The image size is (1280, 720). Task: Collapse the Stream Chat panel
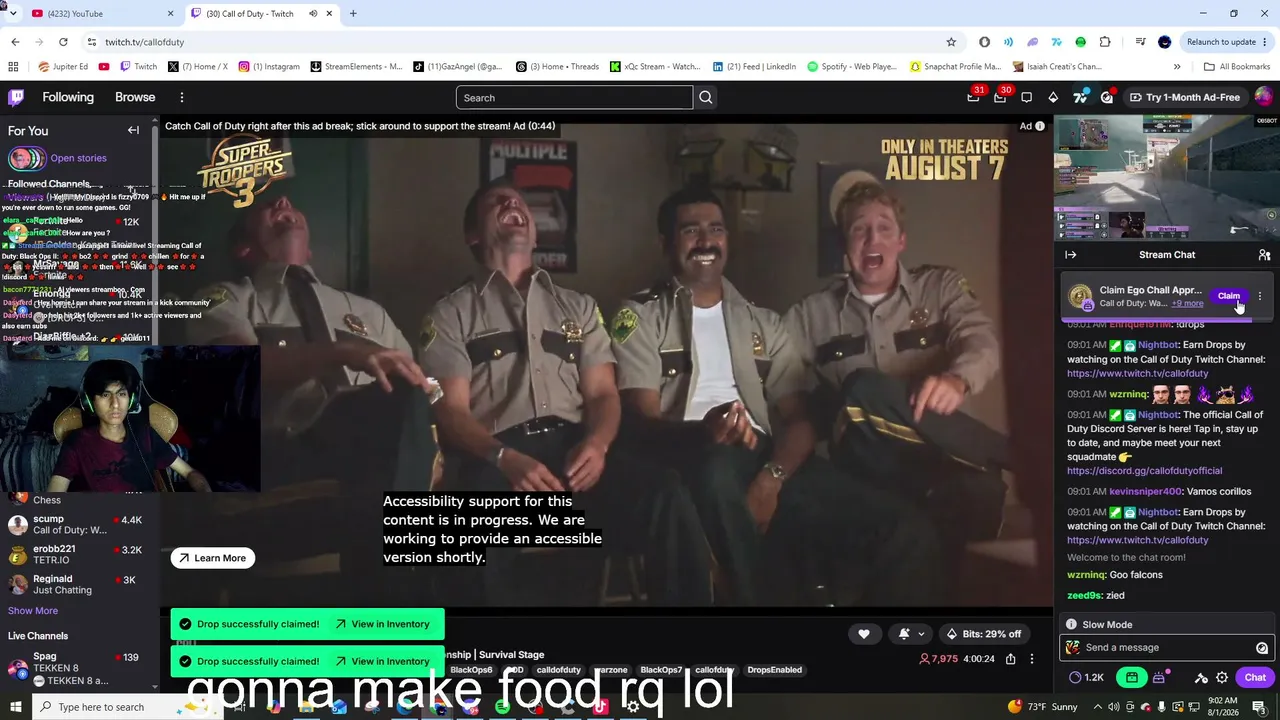pyautogui.click(x=1071, y=255)
